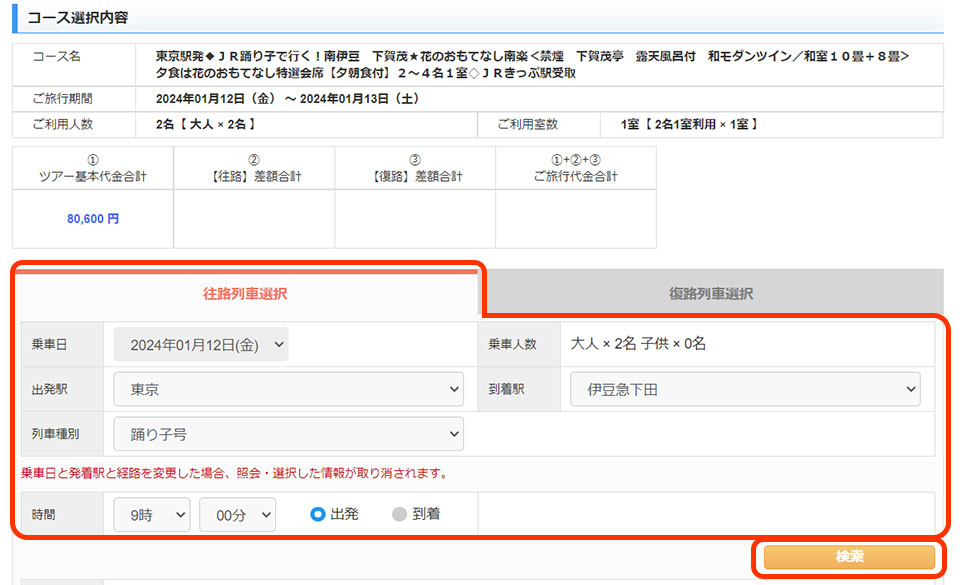Click the 【往路】差額合計 header cell
The width and height of the screenshot is (960, 585).
[x=254, y=168]
